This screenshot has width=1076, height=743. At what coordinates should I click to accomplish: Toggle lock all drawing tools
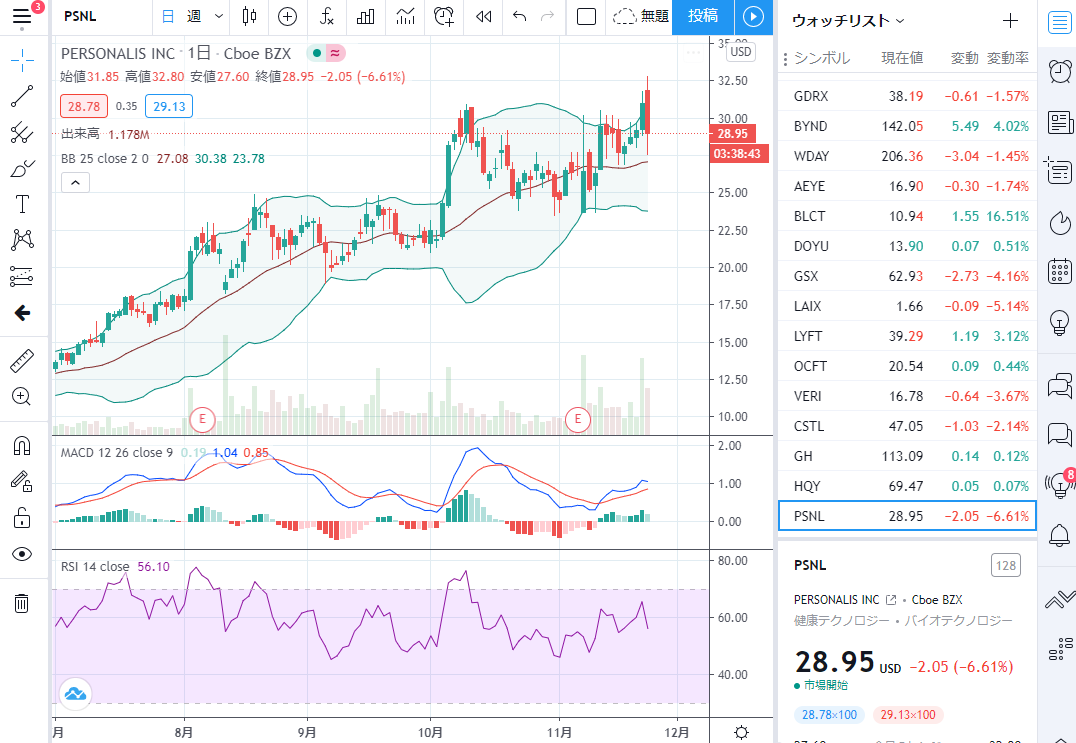22,517
